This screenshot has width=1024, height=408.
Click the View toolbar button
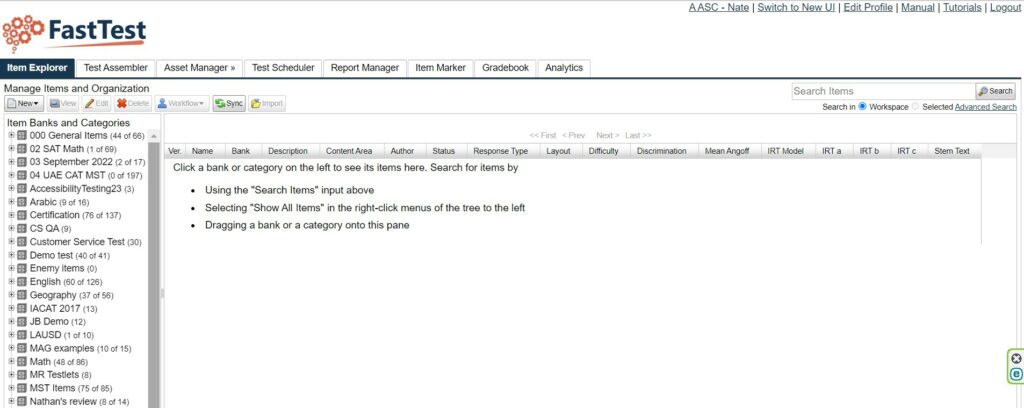click(x=63, y=103)
